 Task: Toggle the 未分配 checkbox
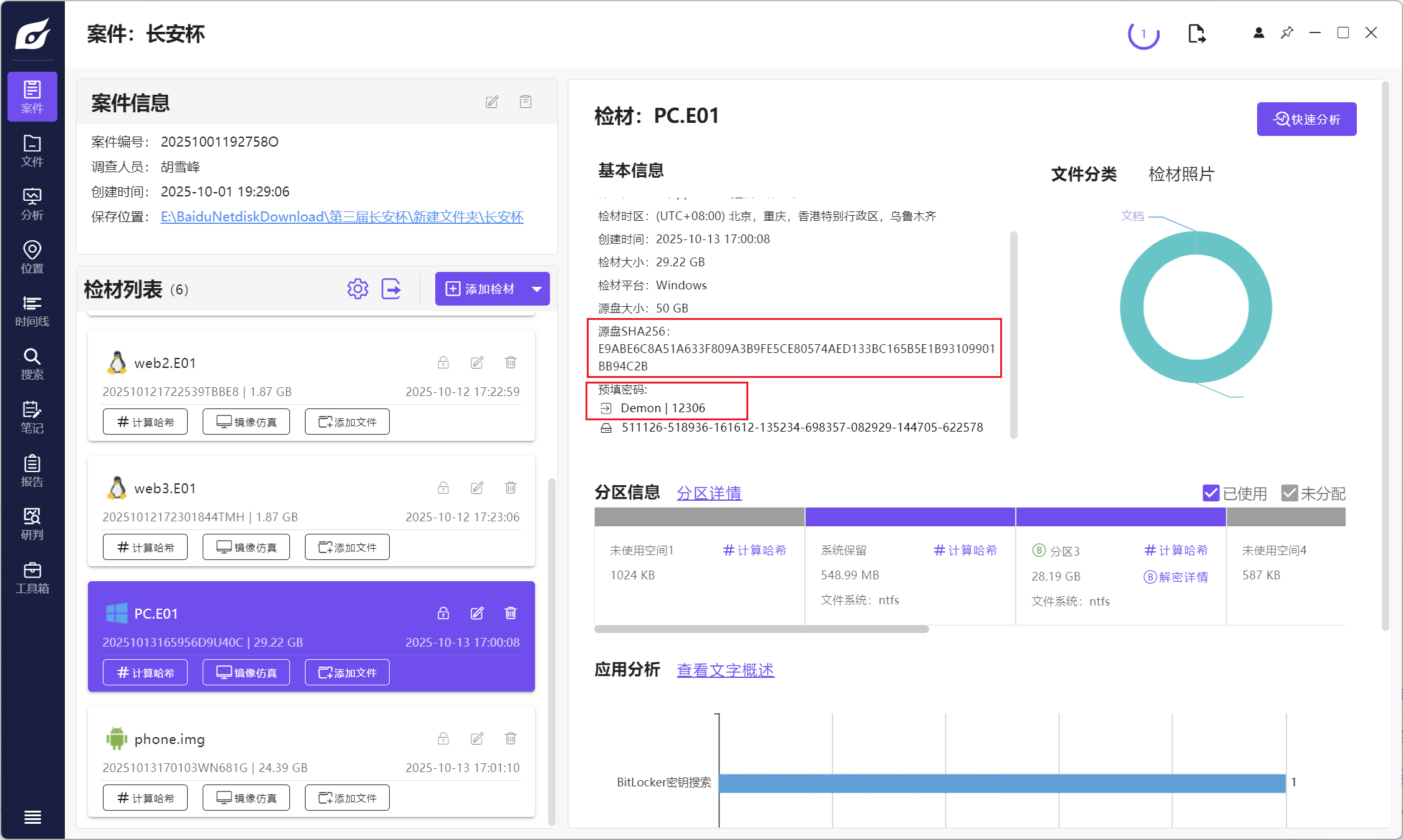(1289, 493)
